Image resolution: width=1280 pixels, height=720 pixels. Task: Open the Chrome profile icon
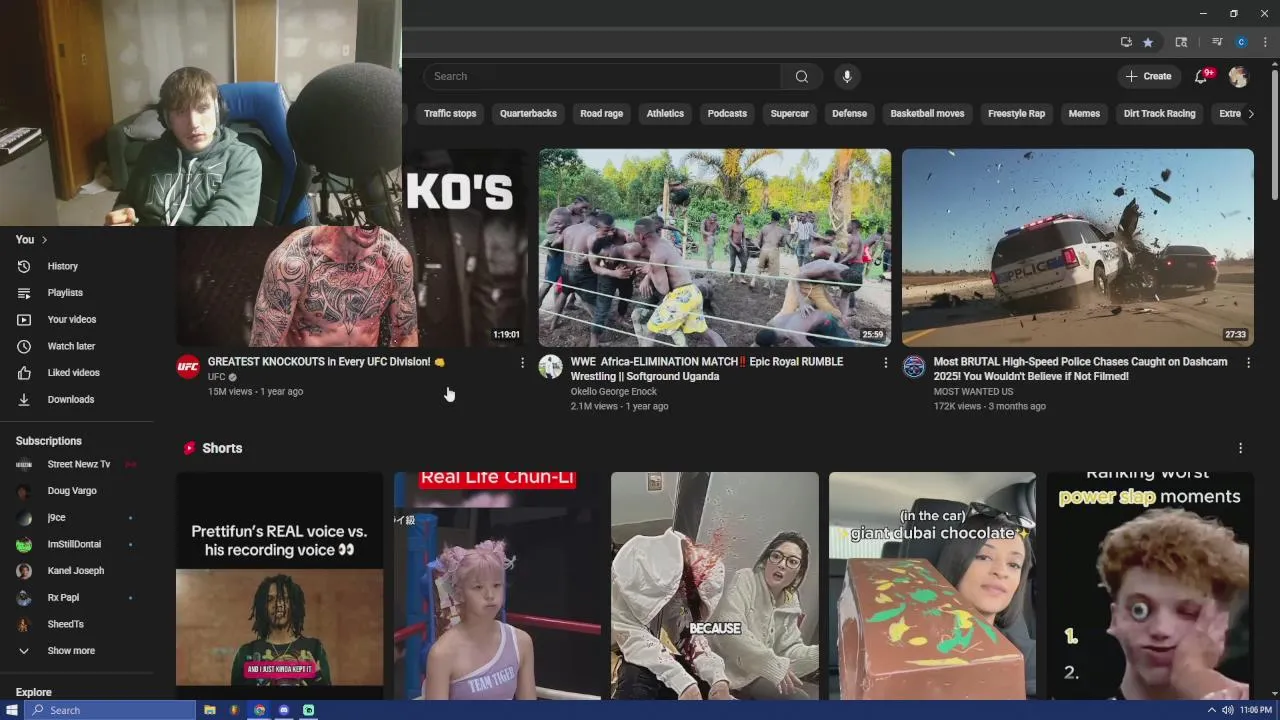coord(1241,42)
